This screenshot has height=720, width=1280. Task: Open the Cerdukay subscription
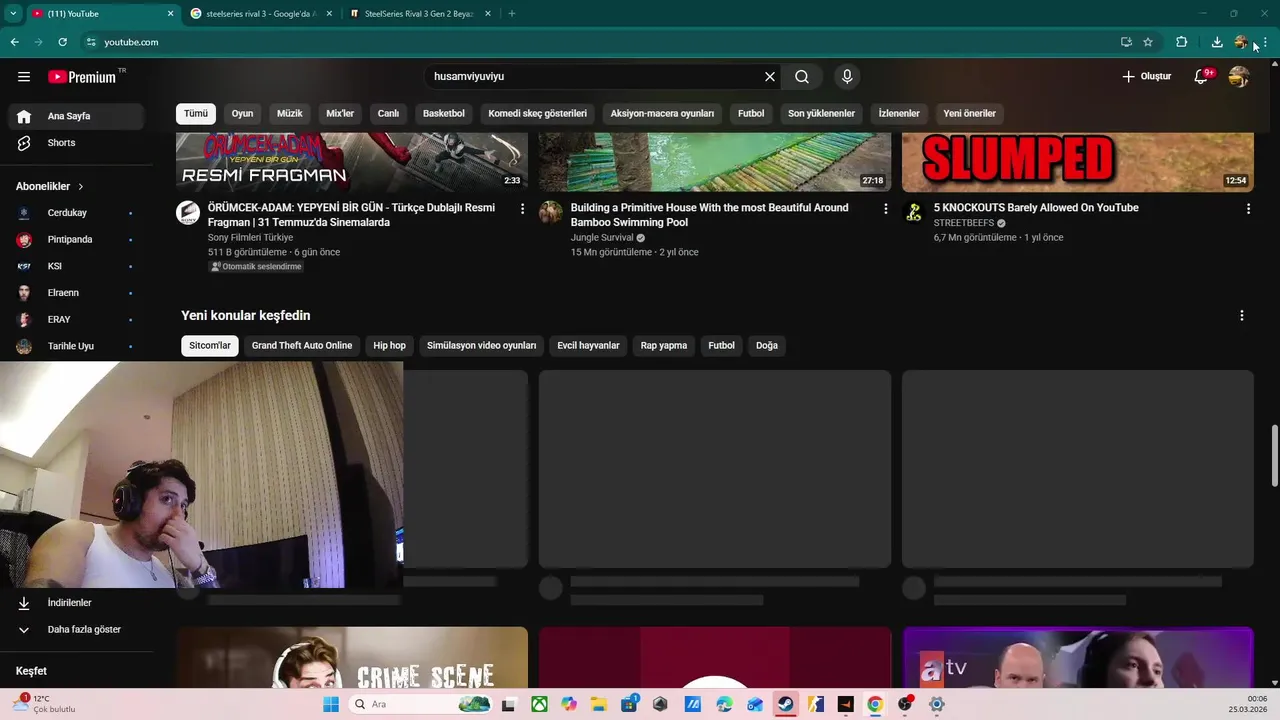(74, 213)
